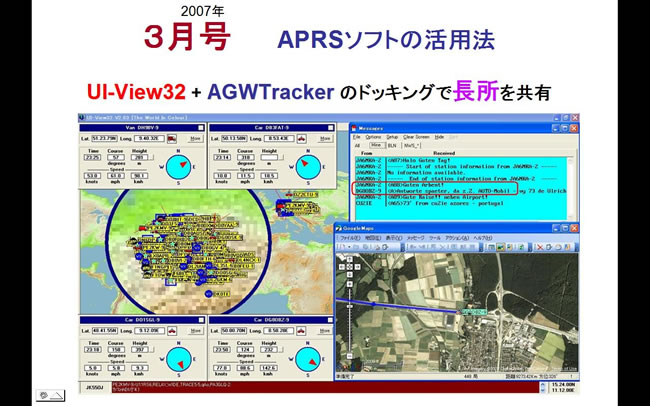Image resolution: width=650 pixels, height=406 pixels.
Task: Click the Google Maps window title bar icon
Action: [339, 229]
